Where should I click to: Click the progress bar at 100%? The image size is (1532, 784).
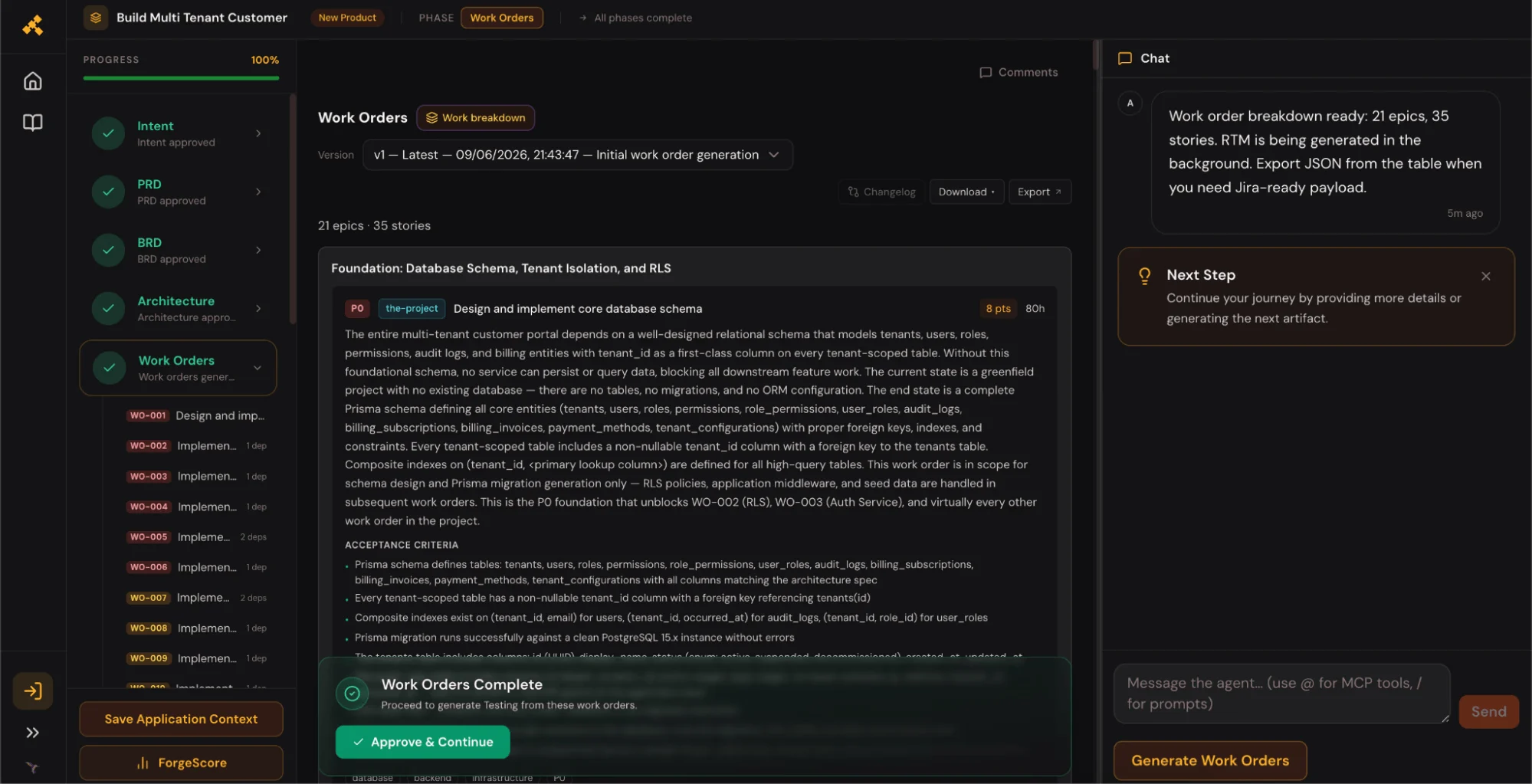tap(181, 78)
